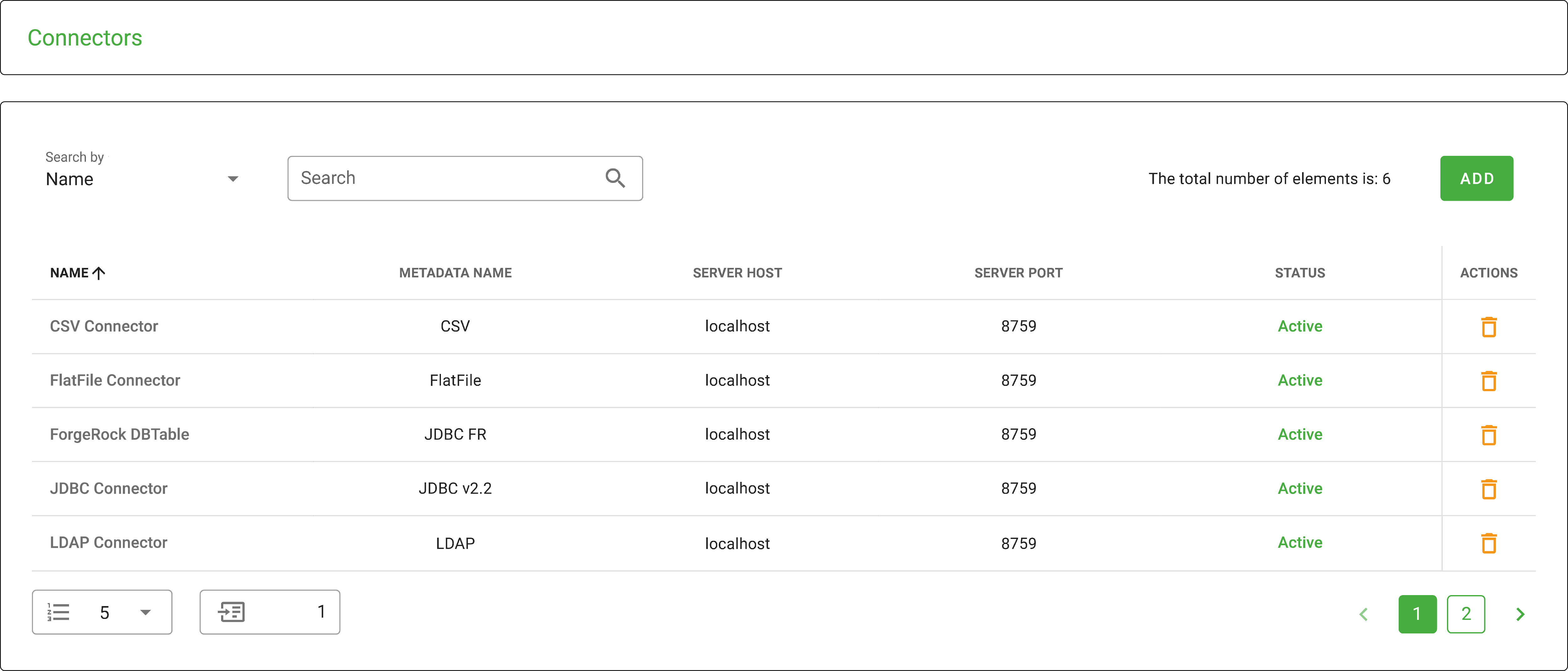
Task: Delete the LDAP Connector row
Action: [1489, 542]
